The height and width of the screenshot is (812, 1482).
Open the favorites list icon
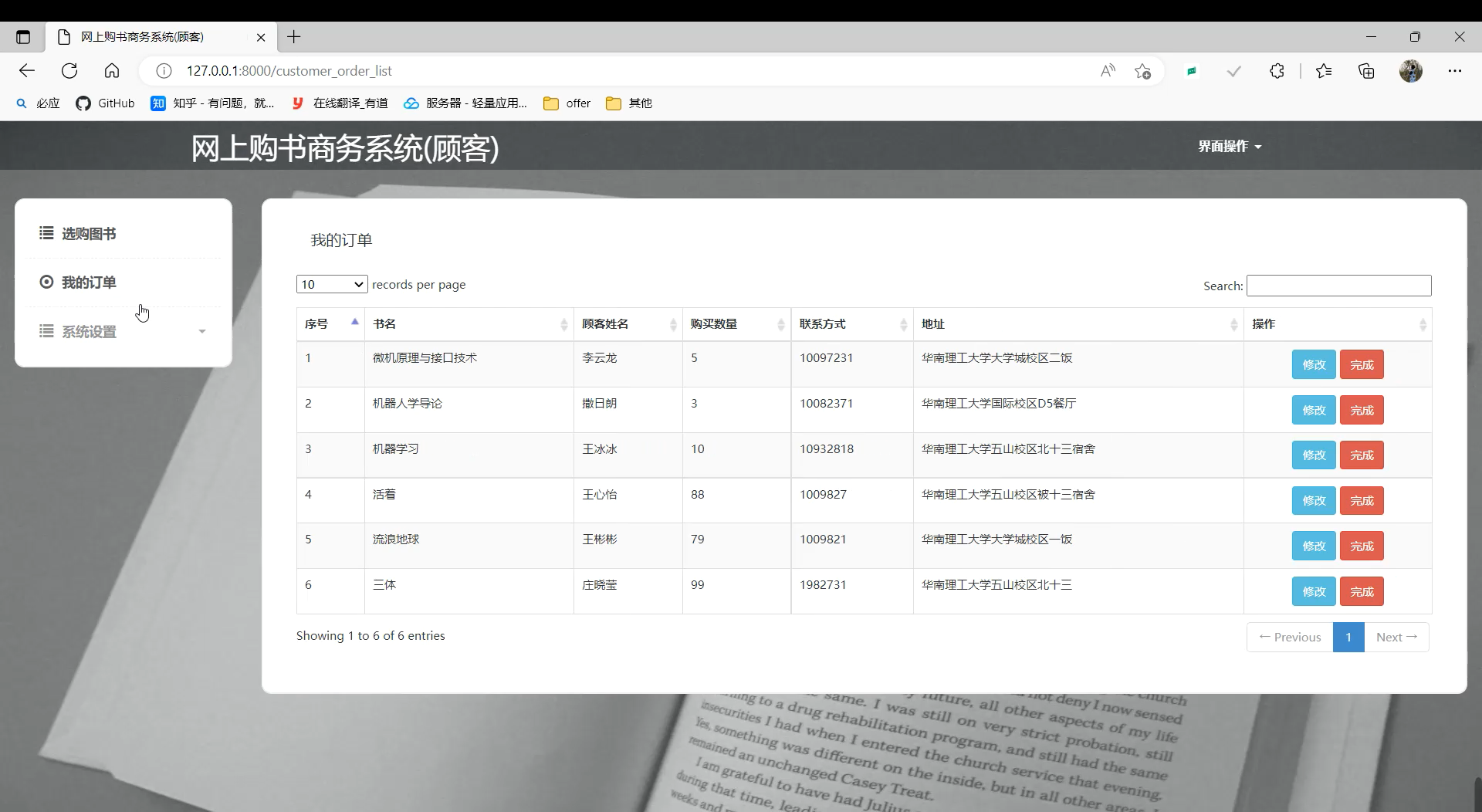click(x=1324, y=71)
